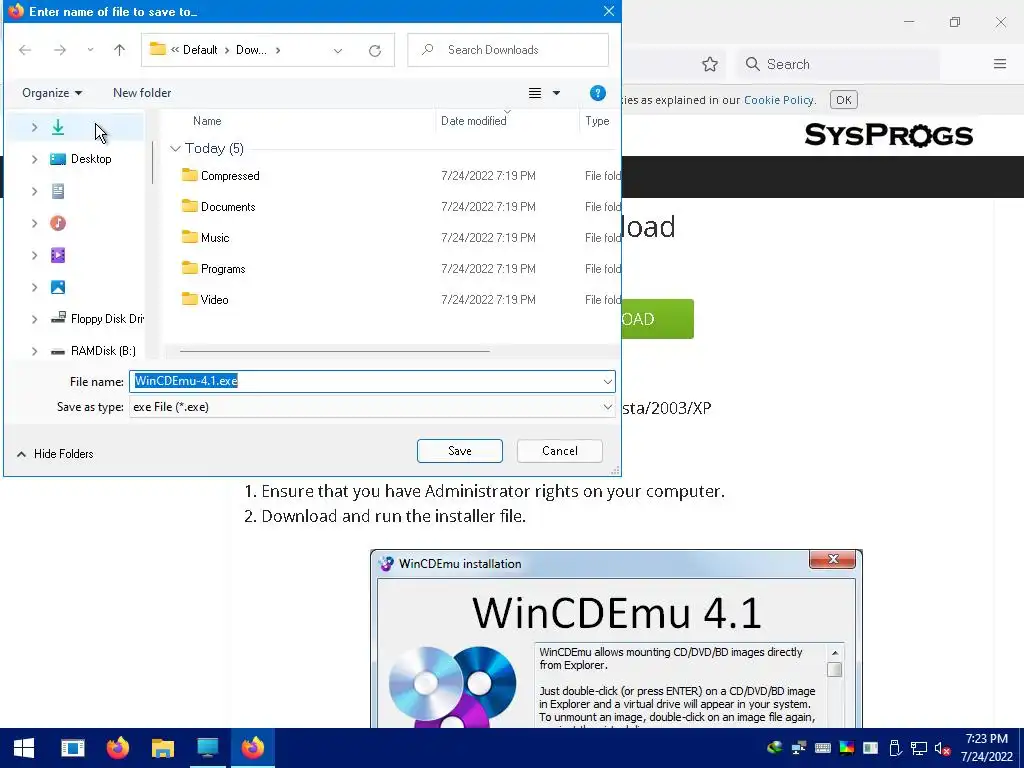Screen dimensions: 1024x768
Task: Open view options dropdown arrow
Action: tap(556, 93)
